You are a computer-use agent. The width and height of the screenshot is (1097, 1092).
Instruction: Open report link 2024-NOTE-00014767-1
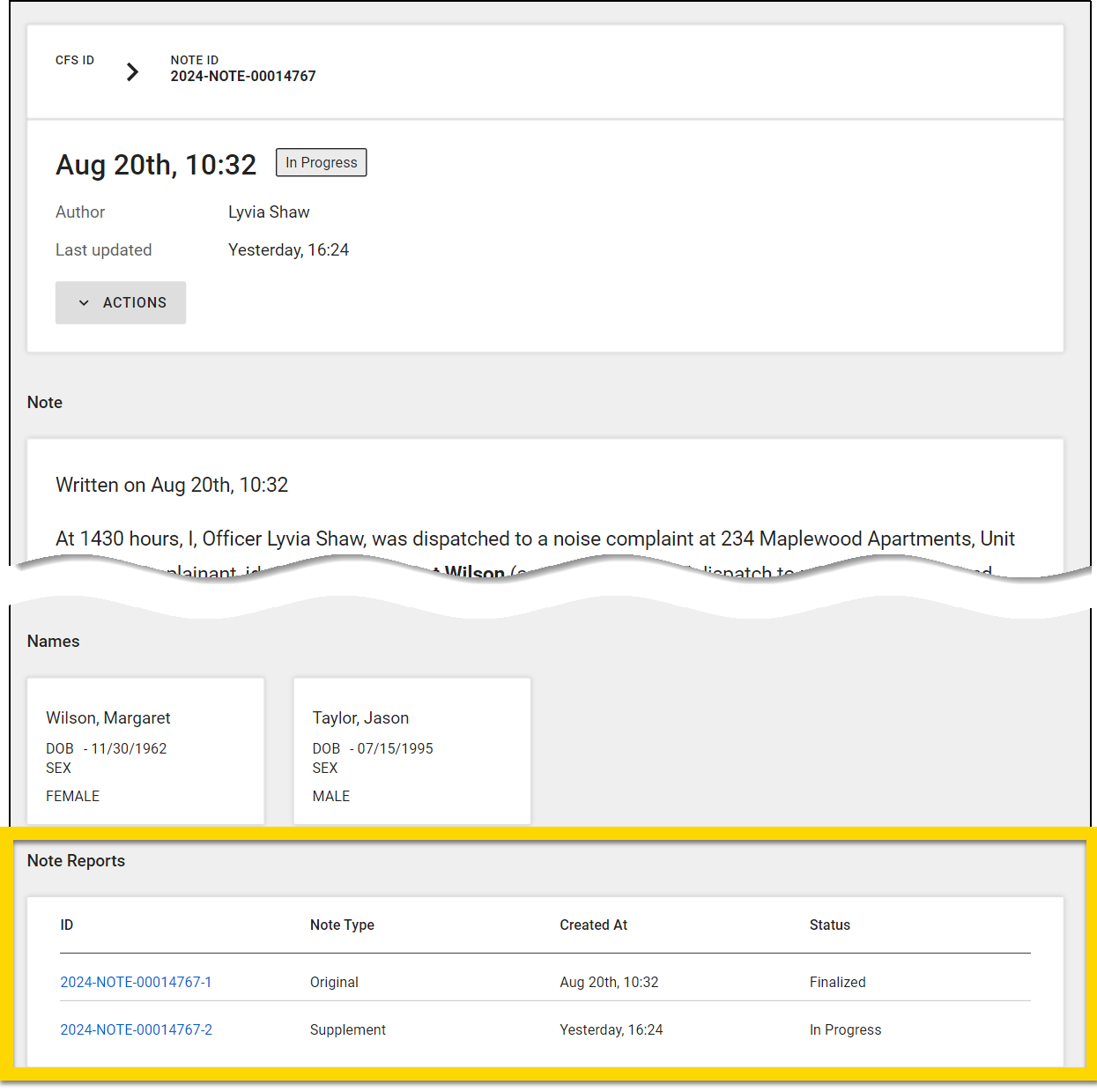(x=136, y=982)
